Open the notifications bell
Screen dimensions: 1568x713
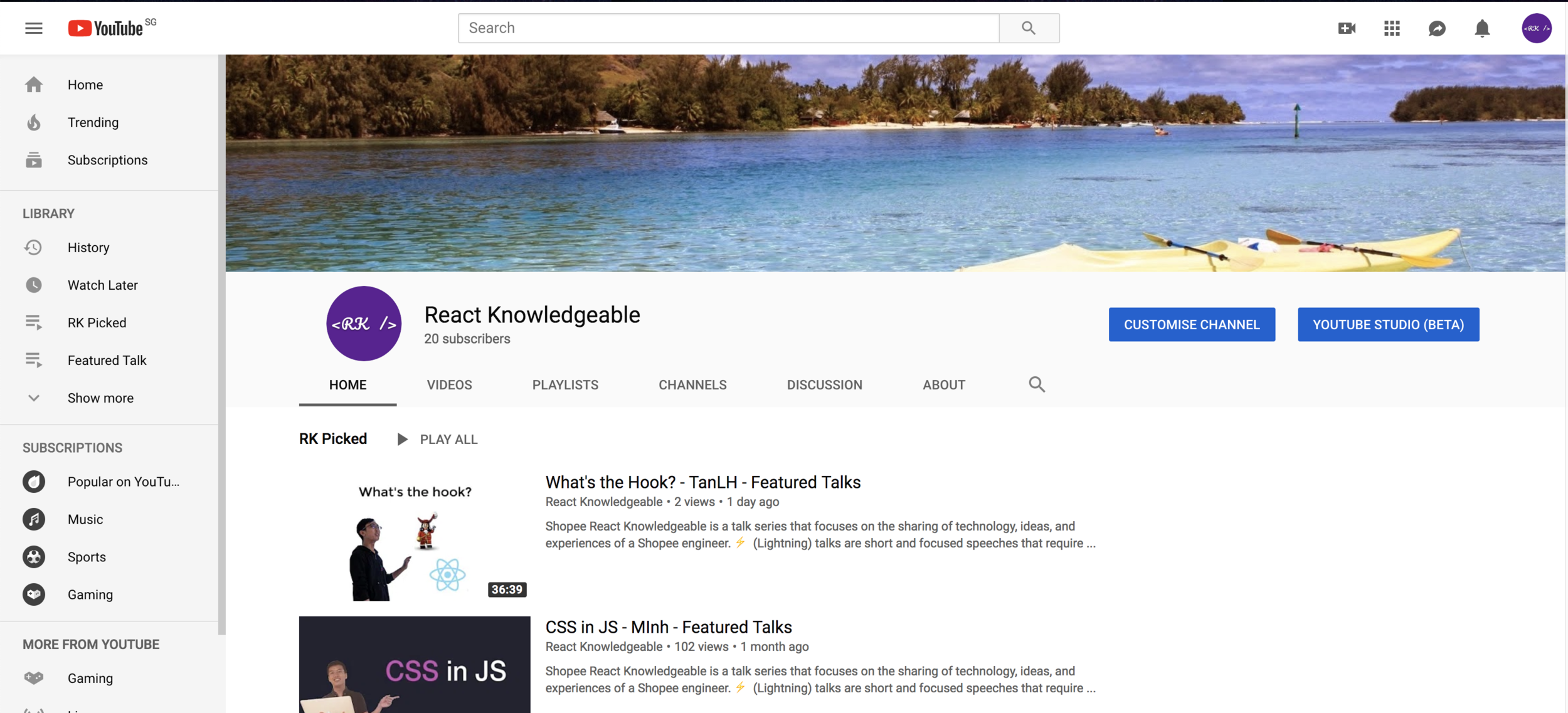pyautogui.click(x=1482, y=28)
